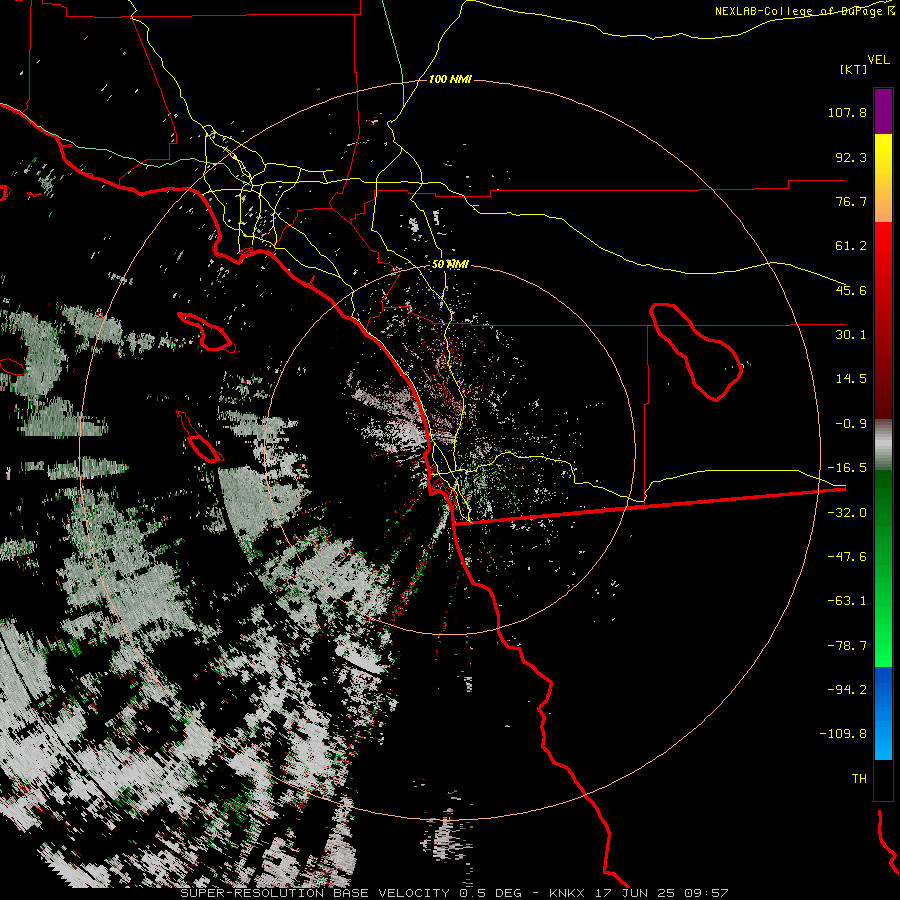Click the VEL legend title
This screenshot has width=900, height=900.
878,60
